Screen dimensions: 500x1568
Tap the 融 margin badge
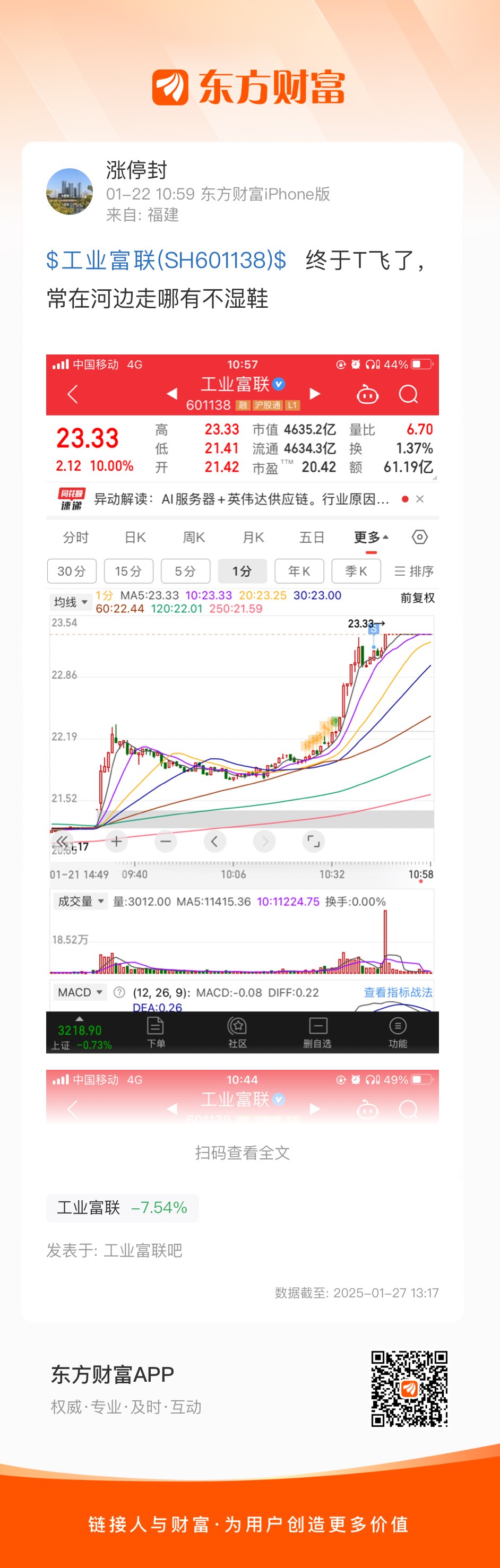pos(243,405)
